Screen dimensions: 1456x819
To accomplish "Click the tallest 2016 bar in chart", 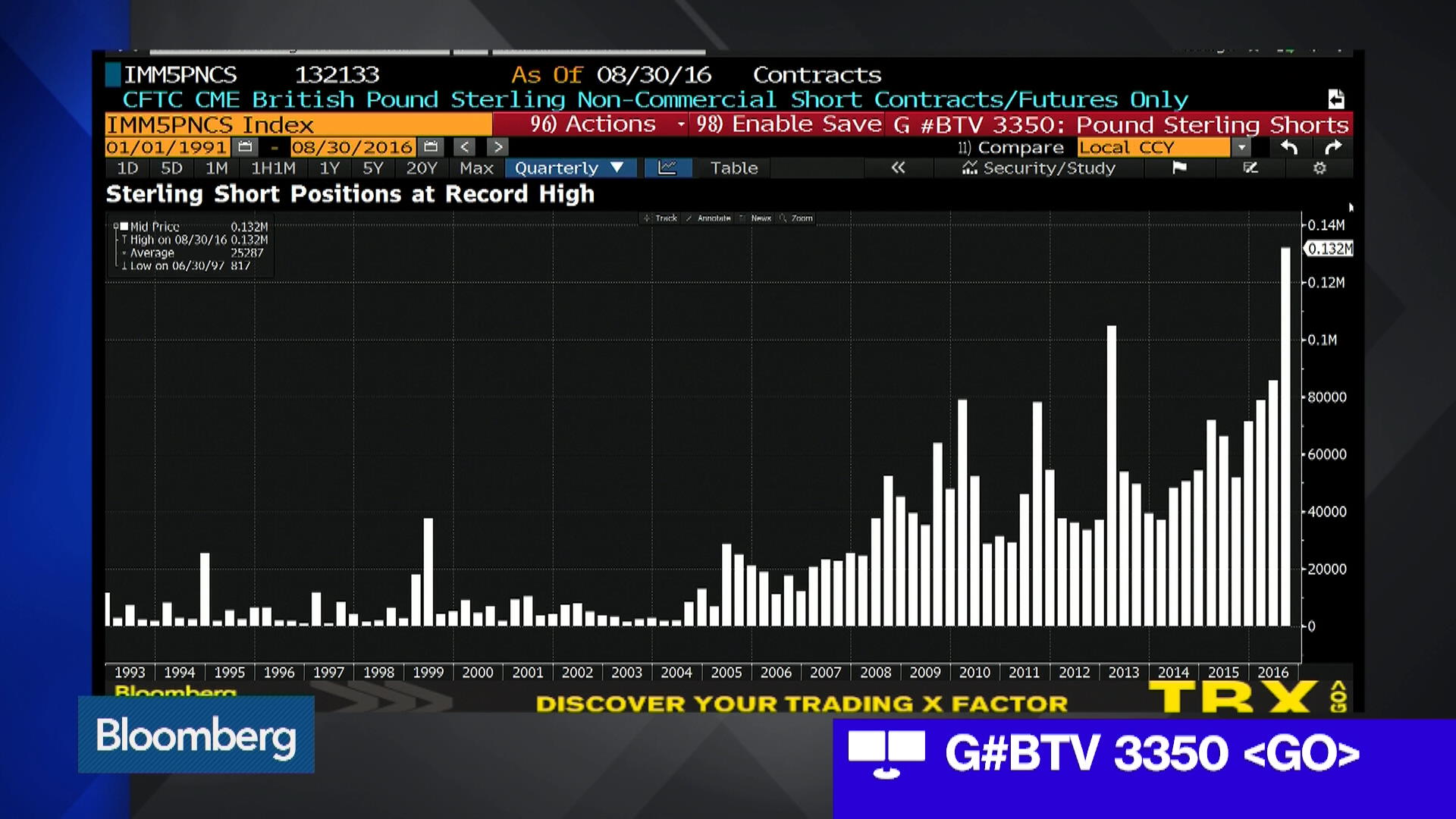I will (x=1285, y=436).
